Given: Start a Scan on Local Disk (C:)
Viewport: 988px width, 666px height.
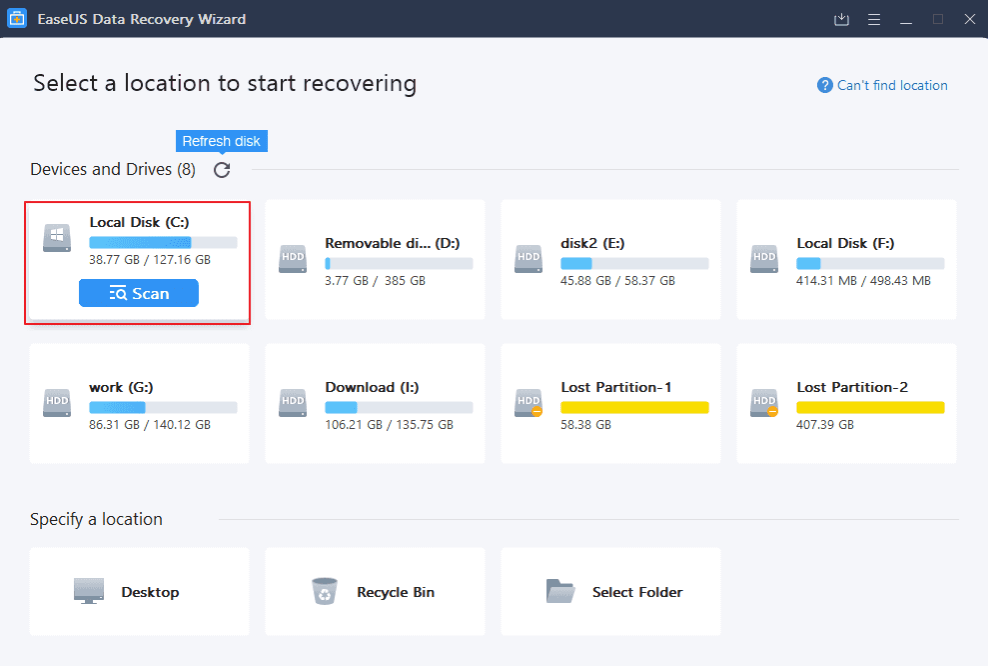Looking at the screenshot, I should [138, 293].
